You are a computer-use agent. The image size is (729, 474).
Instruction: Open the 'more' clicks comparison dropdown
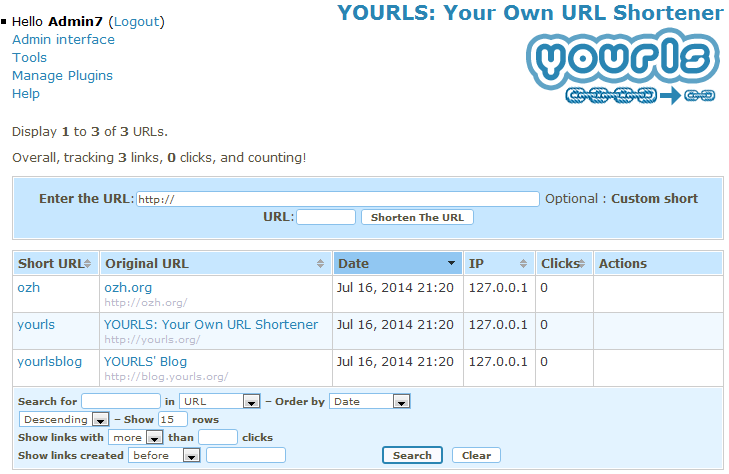(136, 437)
